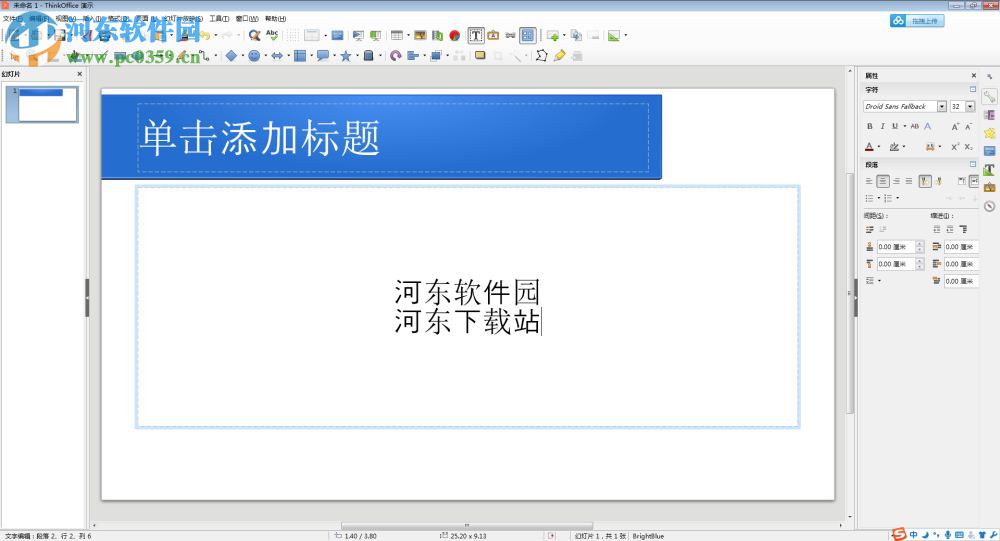Image resolution: width=1000 pixels, height=541 pixels.
Task: Toggle strikethrough AB formatting
Action: tap(915, 126)
